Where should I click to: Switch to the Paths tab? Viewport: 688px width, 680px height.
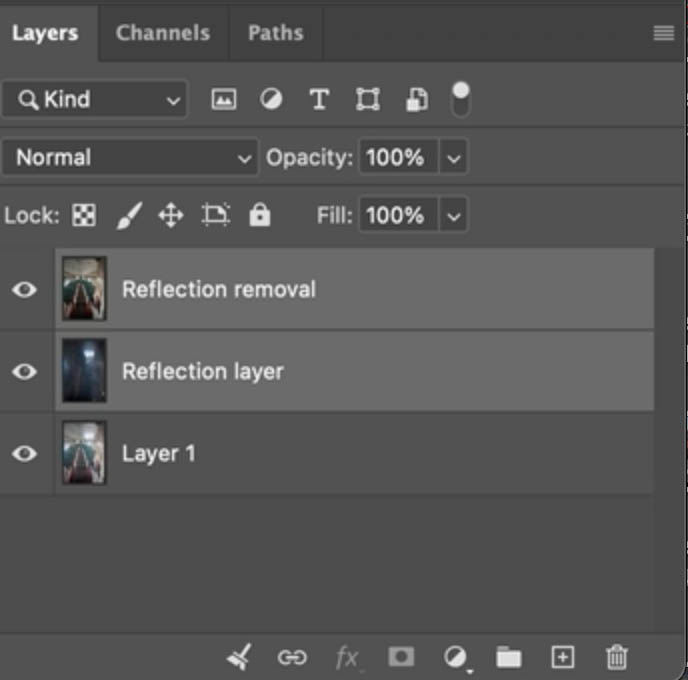[276, 33]
